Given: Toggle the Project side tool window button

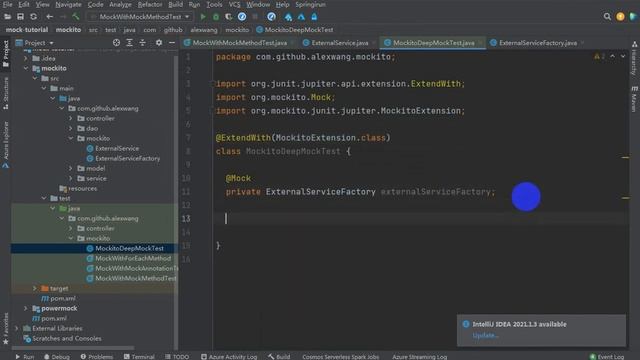Looking at the screenshot, I should pos(6,53).
